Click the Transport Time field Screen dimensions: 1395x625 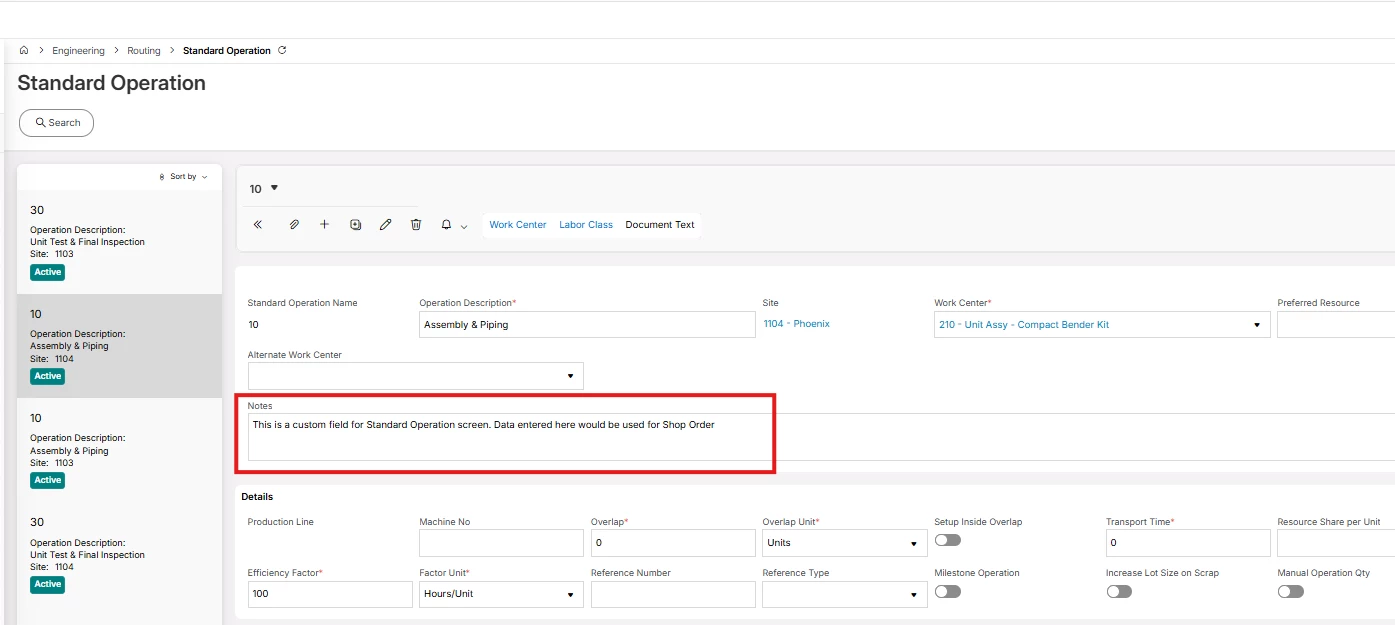pos(1188,543)
